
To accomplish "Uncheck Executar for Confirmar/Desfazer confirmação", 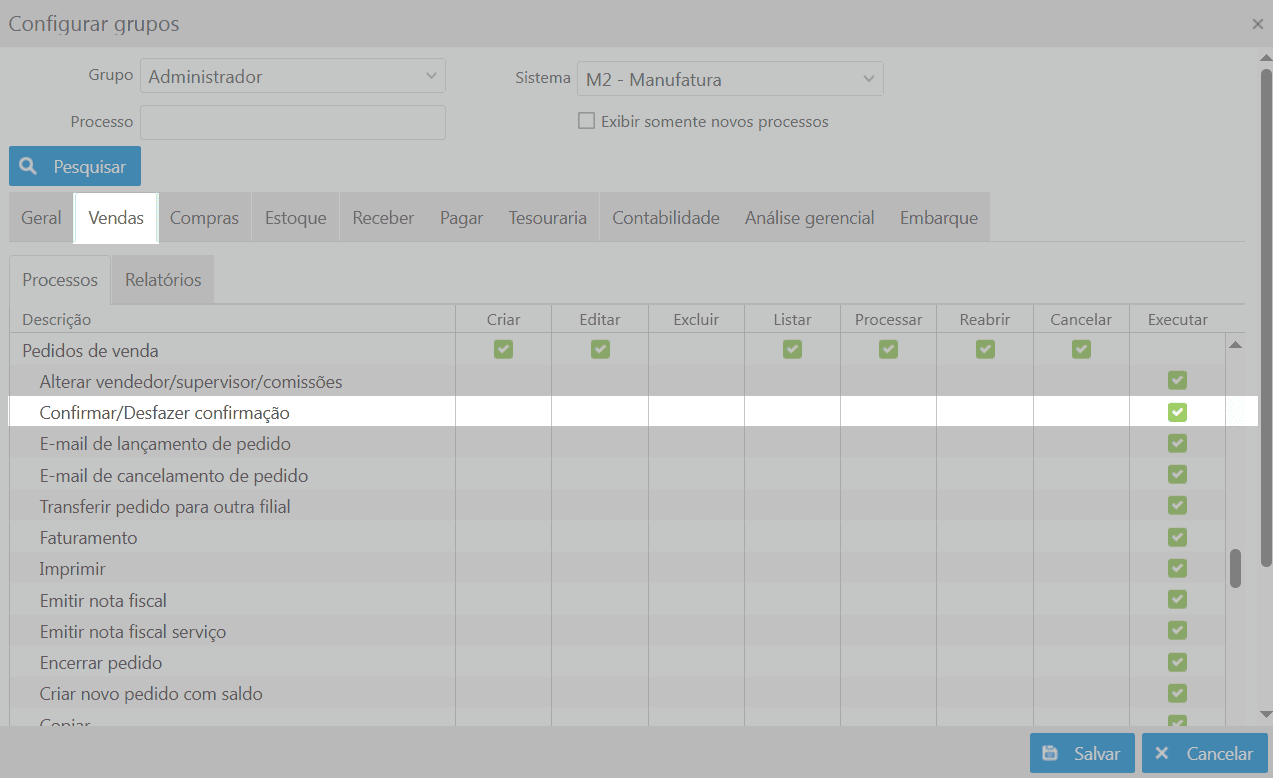I will [1177, 412].
